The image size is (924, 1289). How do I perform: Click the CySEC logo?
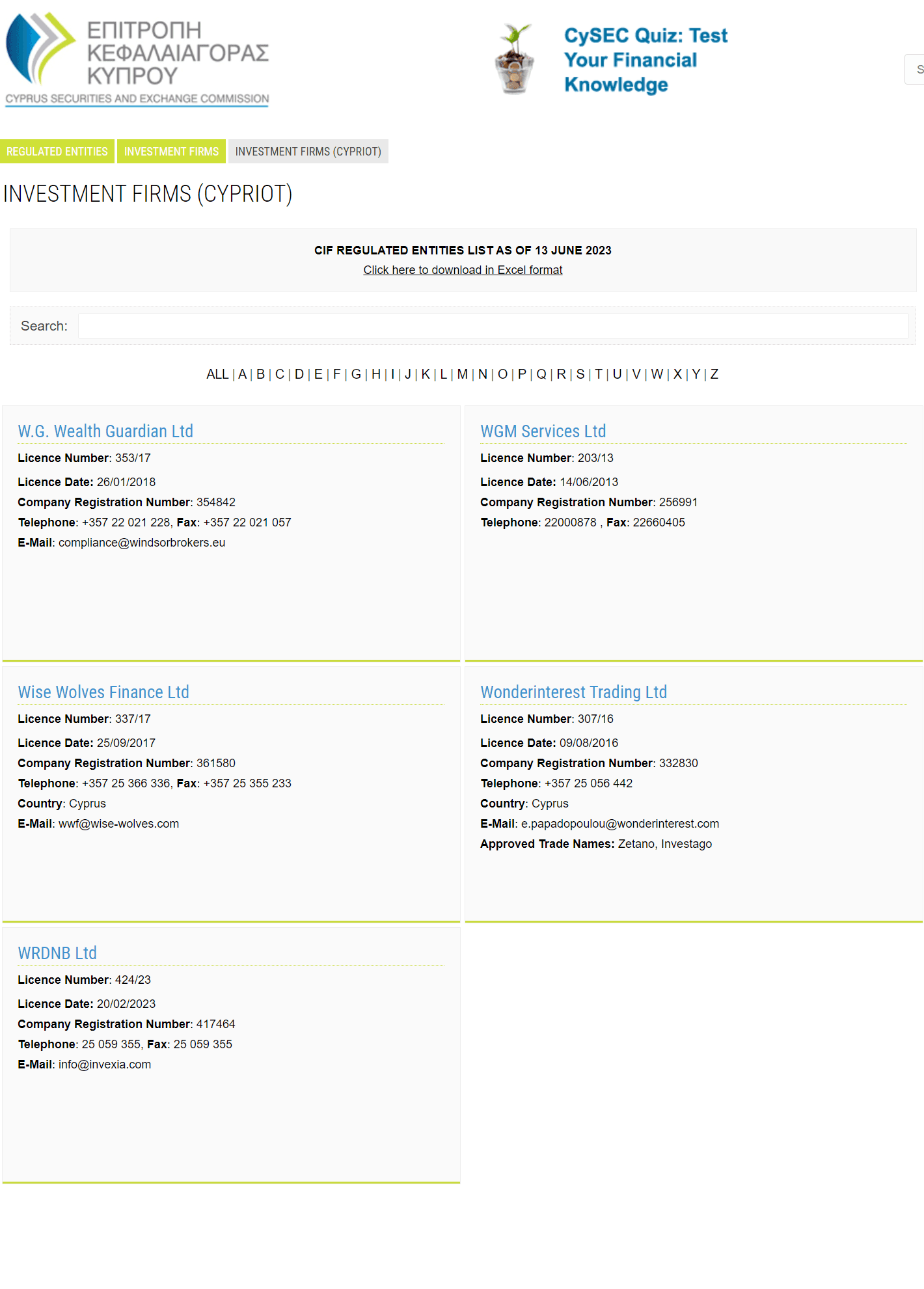(137, 59)
